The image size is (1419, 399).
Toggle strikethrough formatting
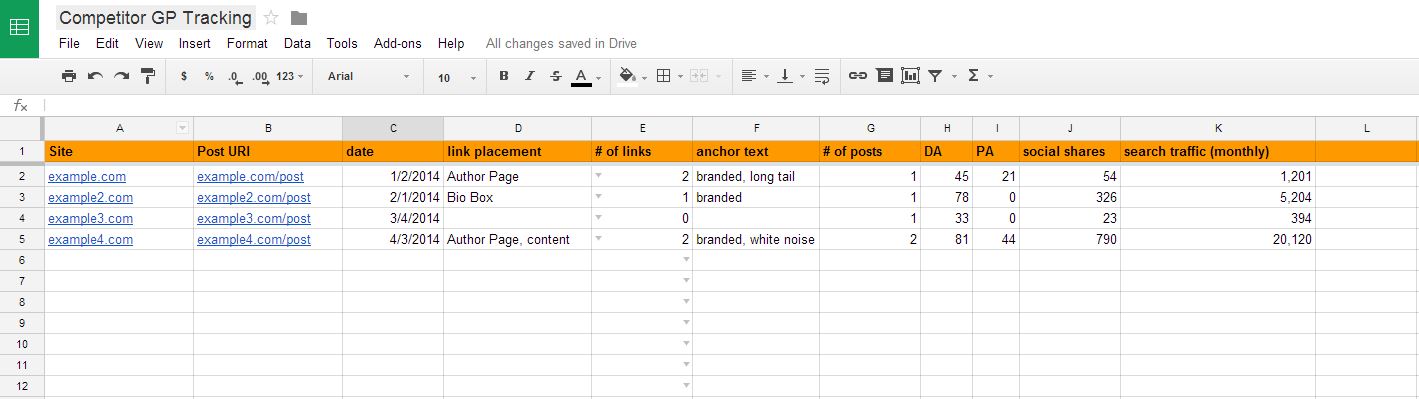[x=556, y=76]
